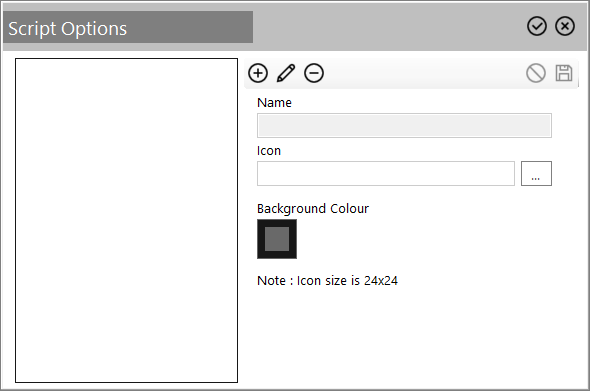Click the Name input field
Screen dimensions: 590x391
point(404,125)
